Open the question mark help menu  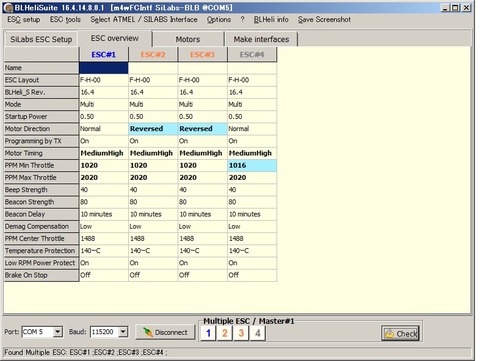click(x=242, y=20)
